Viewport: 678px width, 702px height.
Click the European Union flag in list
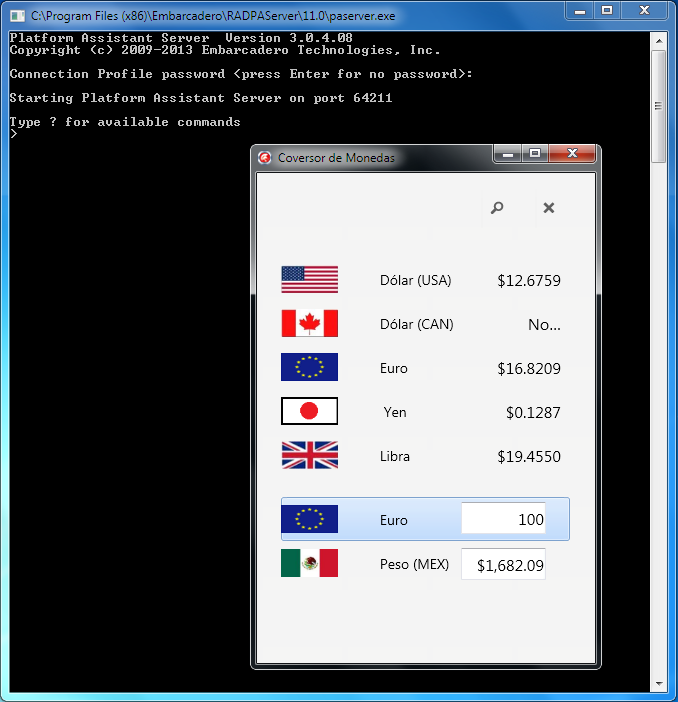[x=309, y=368]
